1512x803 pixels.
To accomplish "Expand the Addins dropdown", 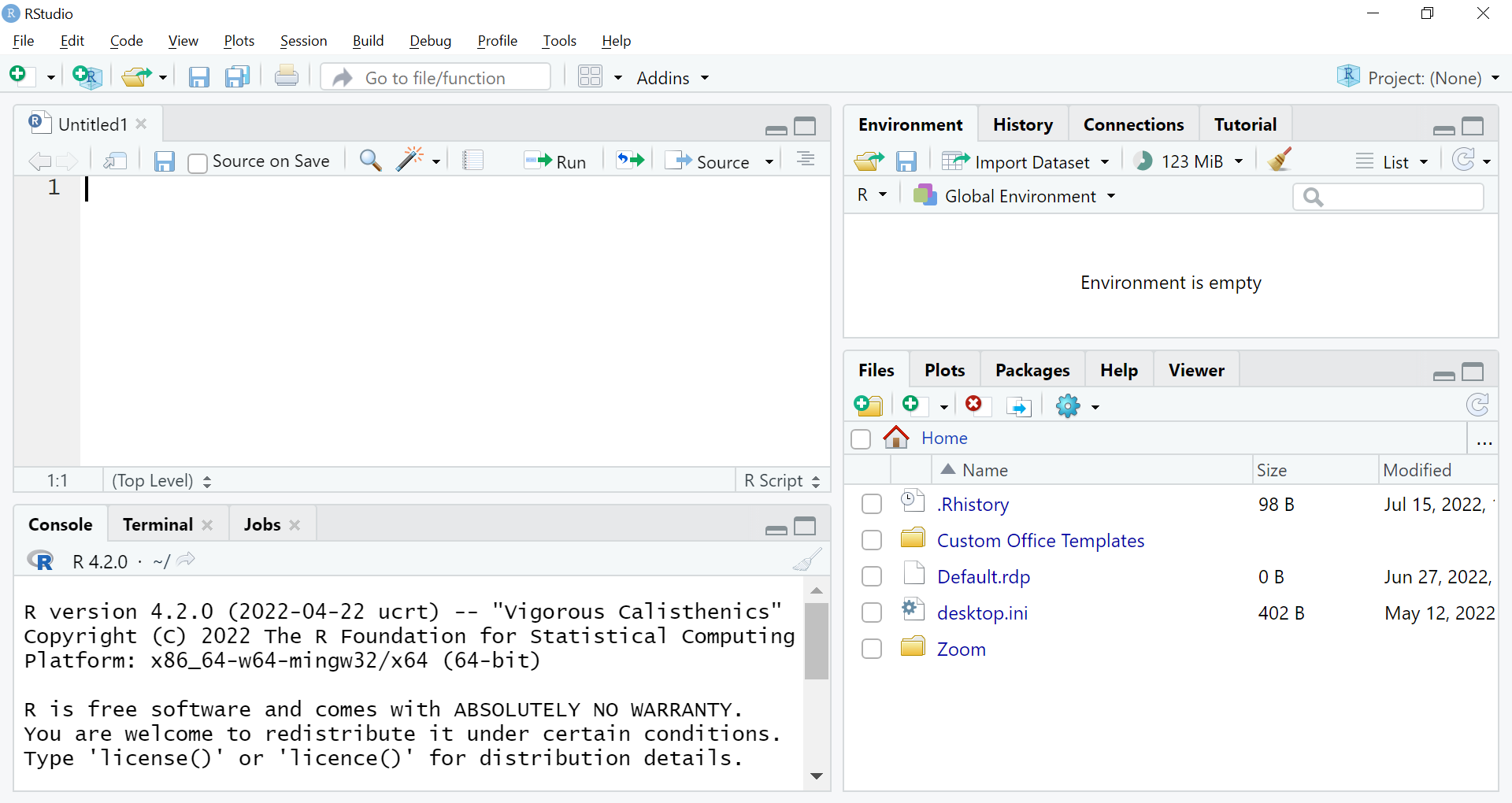I will [673, 78].
